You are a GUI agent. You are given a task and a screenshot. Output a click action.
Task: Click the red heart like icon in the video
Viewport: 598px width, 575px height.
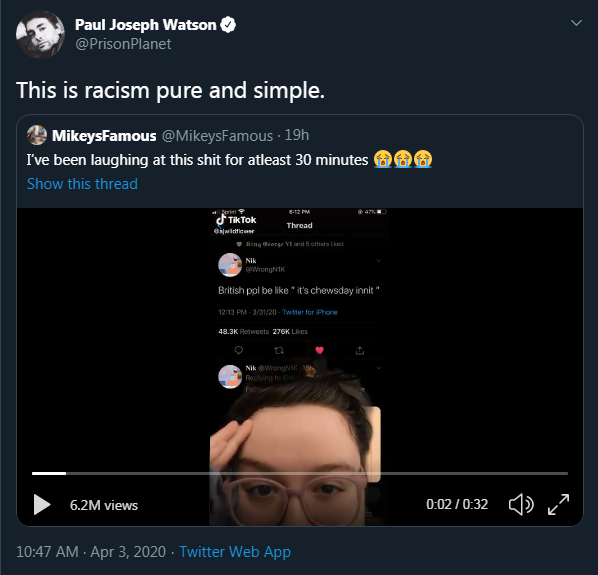(320, 350)
